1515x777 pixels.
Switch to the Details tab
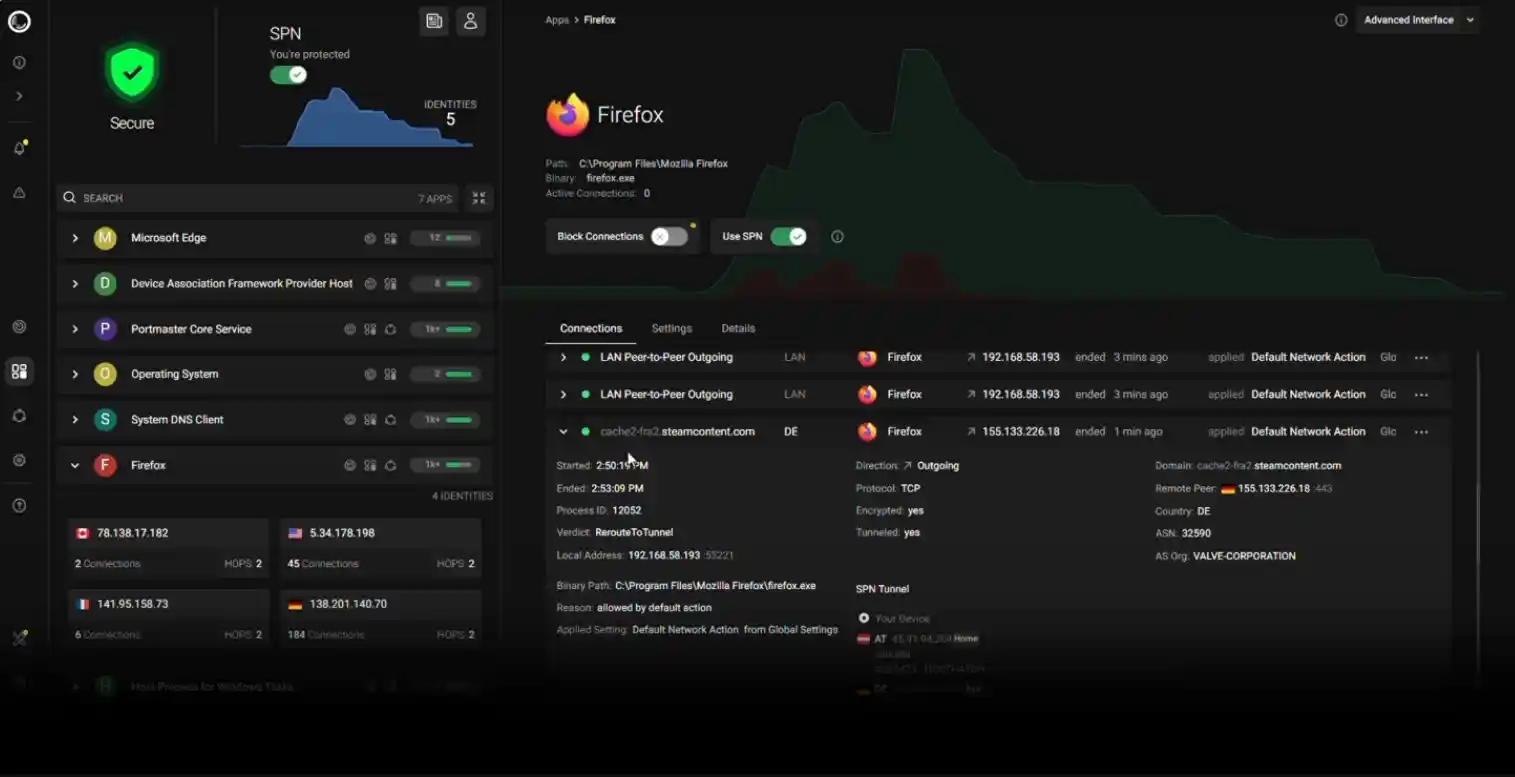point(738,328)
